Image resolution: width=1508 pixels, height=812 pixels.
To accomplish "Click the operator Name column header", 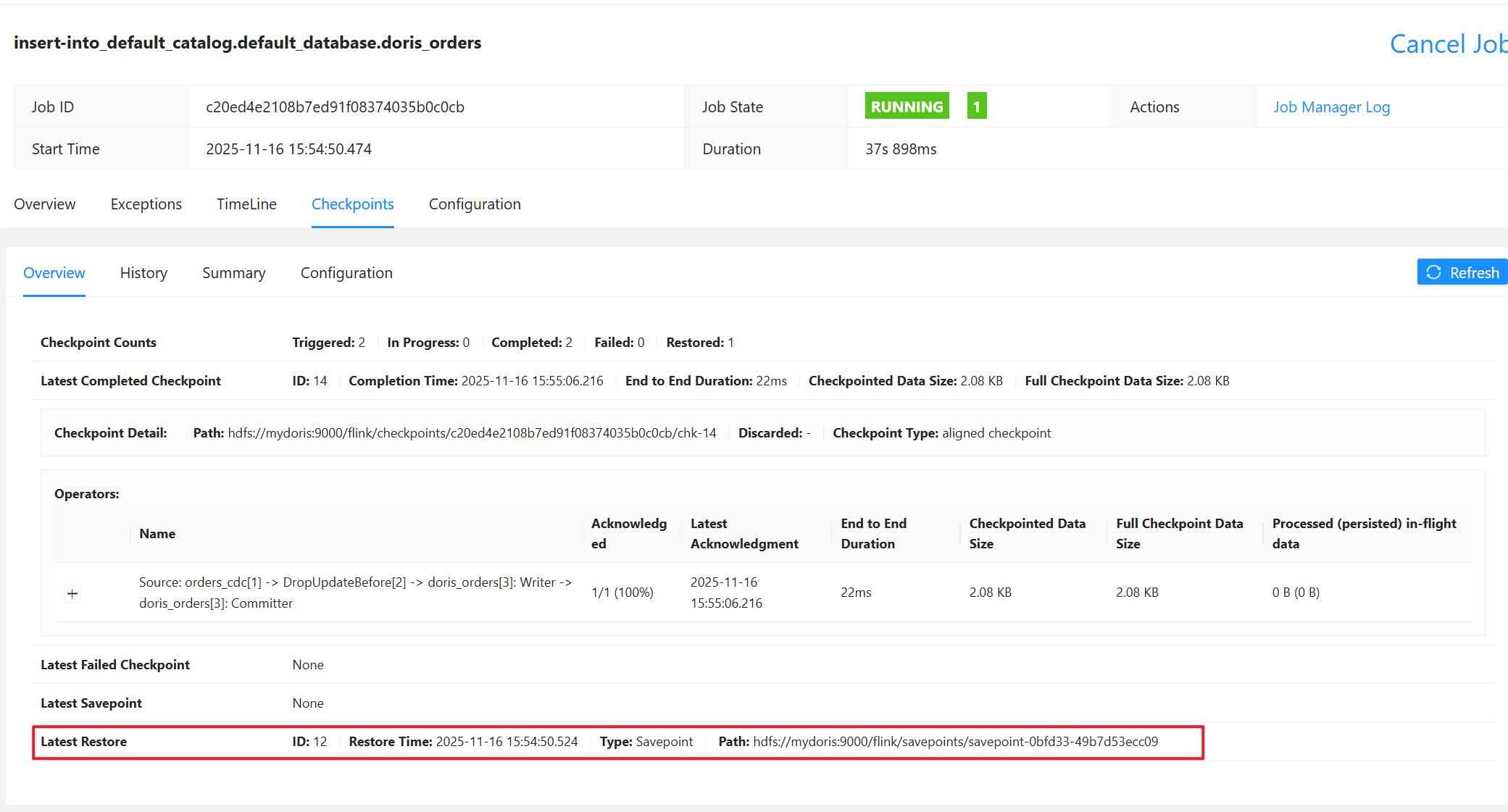I will (x=157, y=534).
